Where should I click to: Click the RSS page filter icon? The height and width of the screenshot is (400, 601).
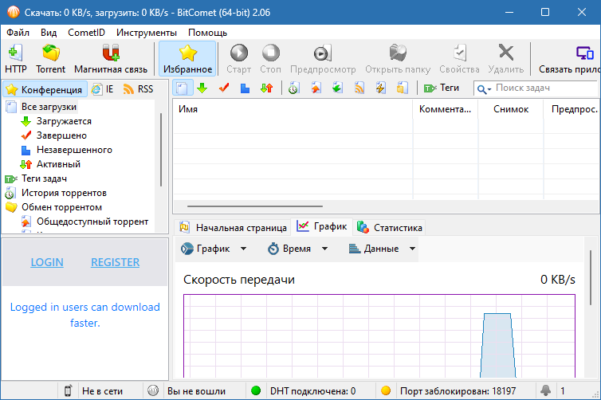[359, 88]
